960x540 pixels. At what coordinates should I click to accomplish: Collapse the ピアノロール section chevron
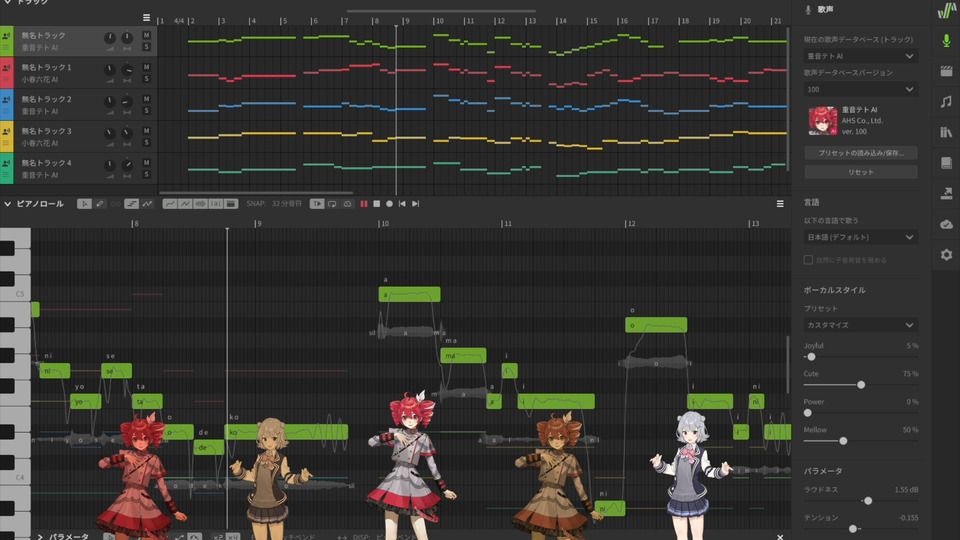pyautogui.click(x=7, y=204)
